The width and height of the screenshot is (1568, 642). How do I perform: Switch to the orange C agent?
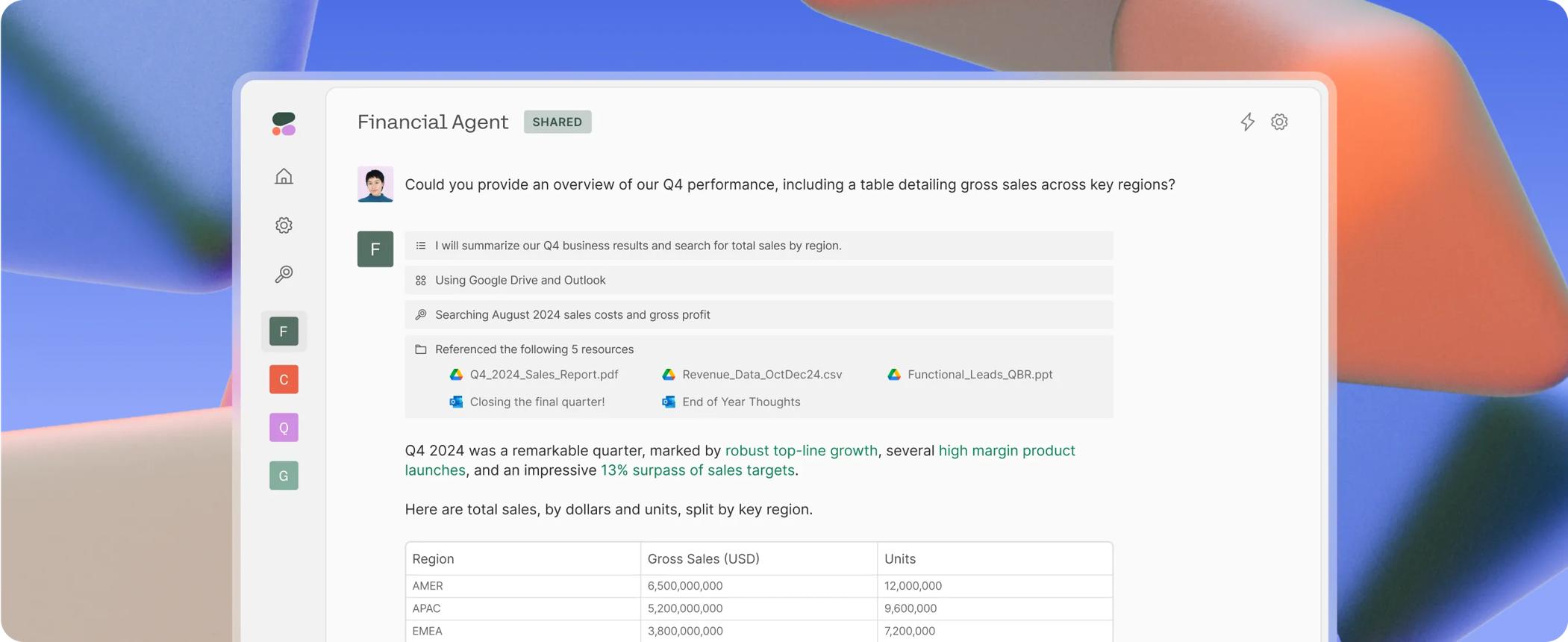(x=284, y=379)
